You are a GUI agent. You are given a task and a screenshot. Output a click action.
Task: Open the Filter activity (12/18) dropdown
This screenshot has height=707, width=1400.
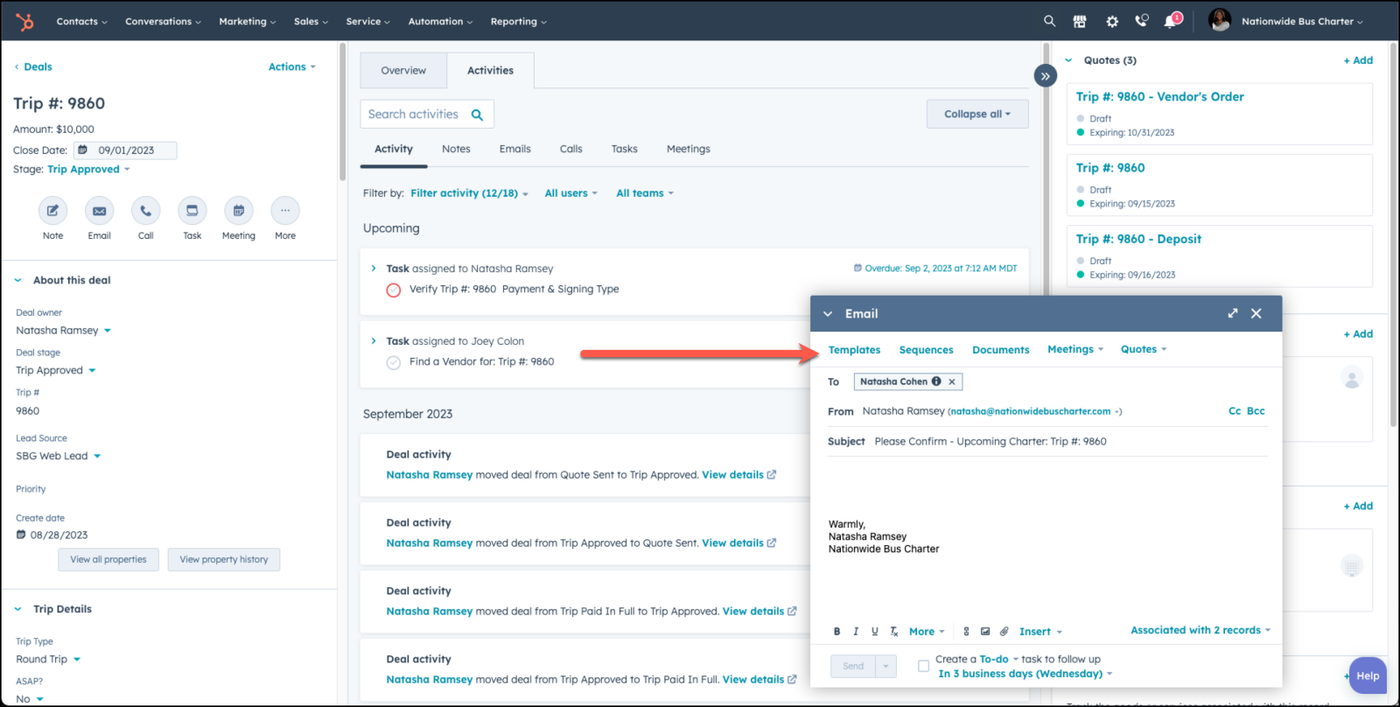(x=469, y=193)
